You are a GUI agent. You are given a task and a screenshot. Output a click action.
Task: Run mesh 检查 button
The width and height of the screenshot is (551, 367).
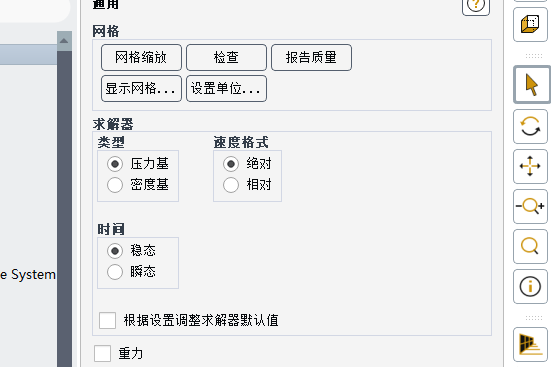(226, 57)
